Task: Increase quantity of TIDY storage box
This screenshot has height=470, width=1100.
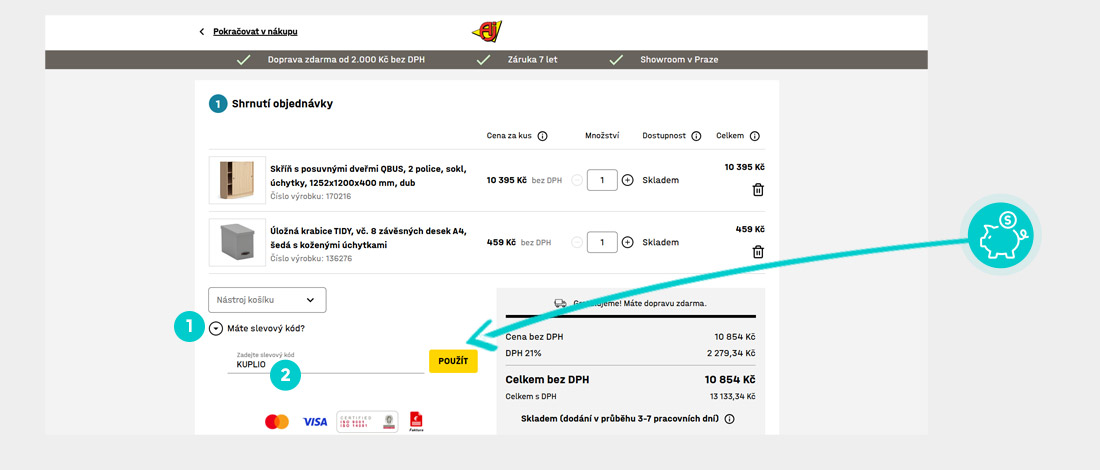Action: point(628,242)
